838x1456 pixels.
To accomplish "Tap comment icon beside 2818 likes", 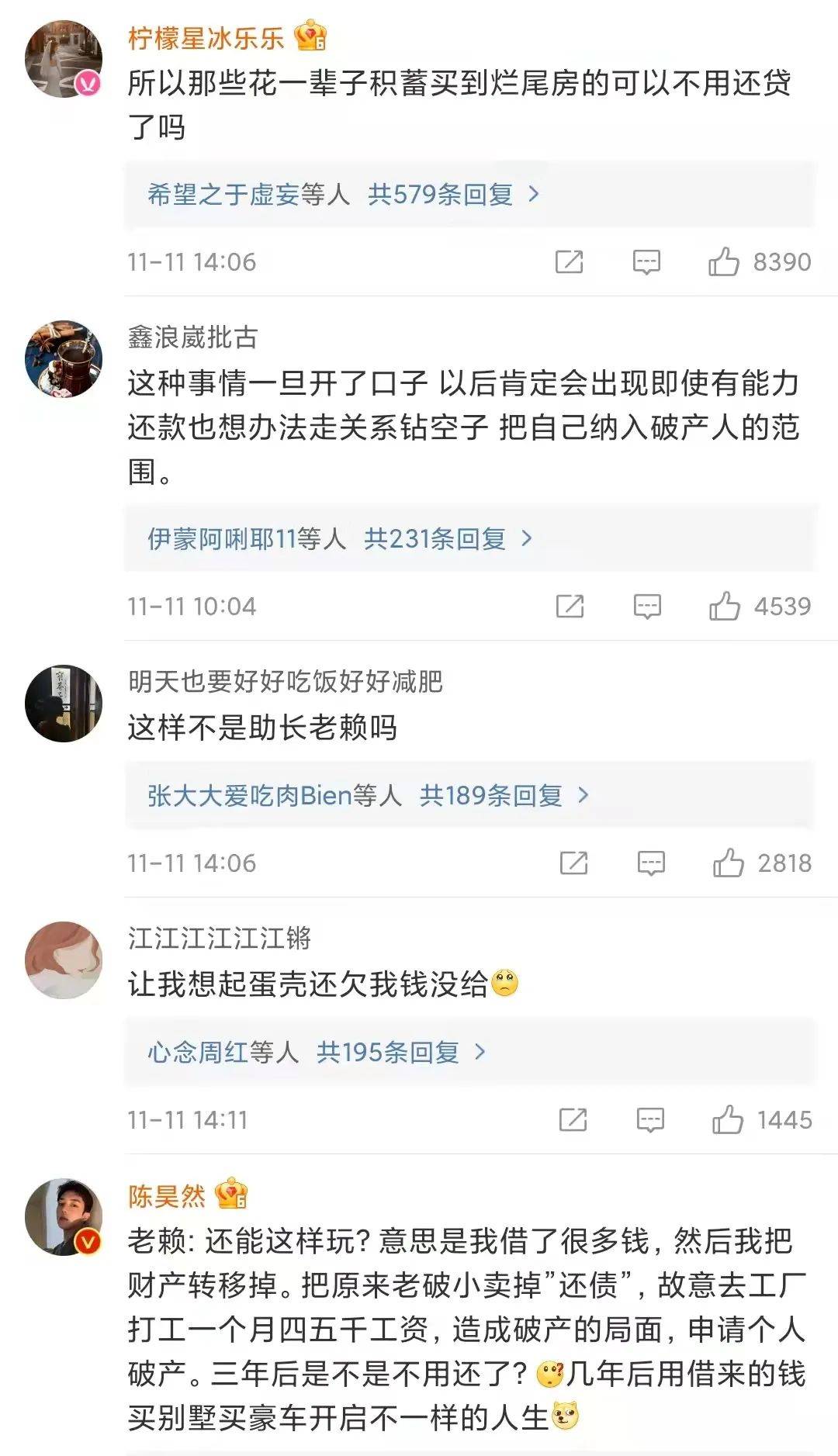I will coord(651,863).
